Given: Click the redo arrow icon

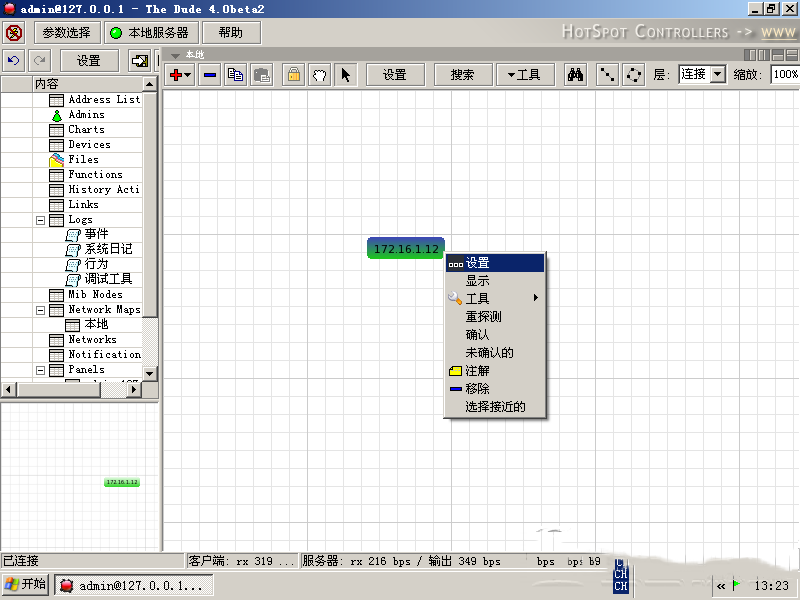Looking at the screenshot, I should 39,61.
